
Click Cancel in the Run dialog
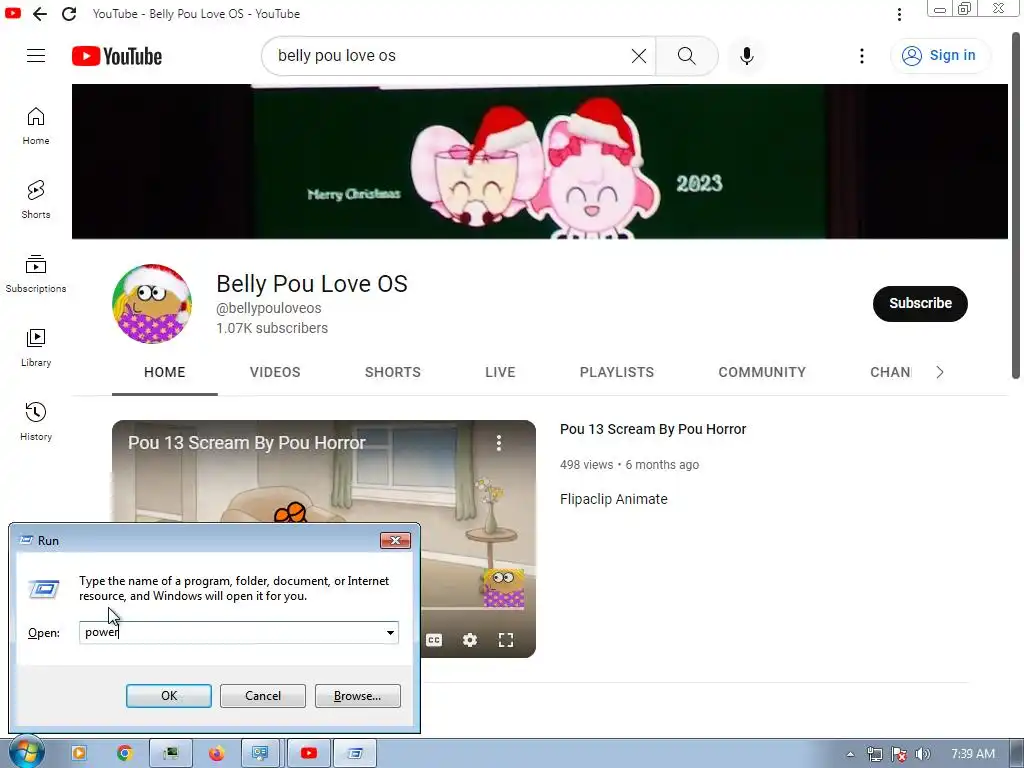pyautogui.click(x=263, y=696)
